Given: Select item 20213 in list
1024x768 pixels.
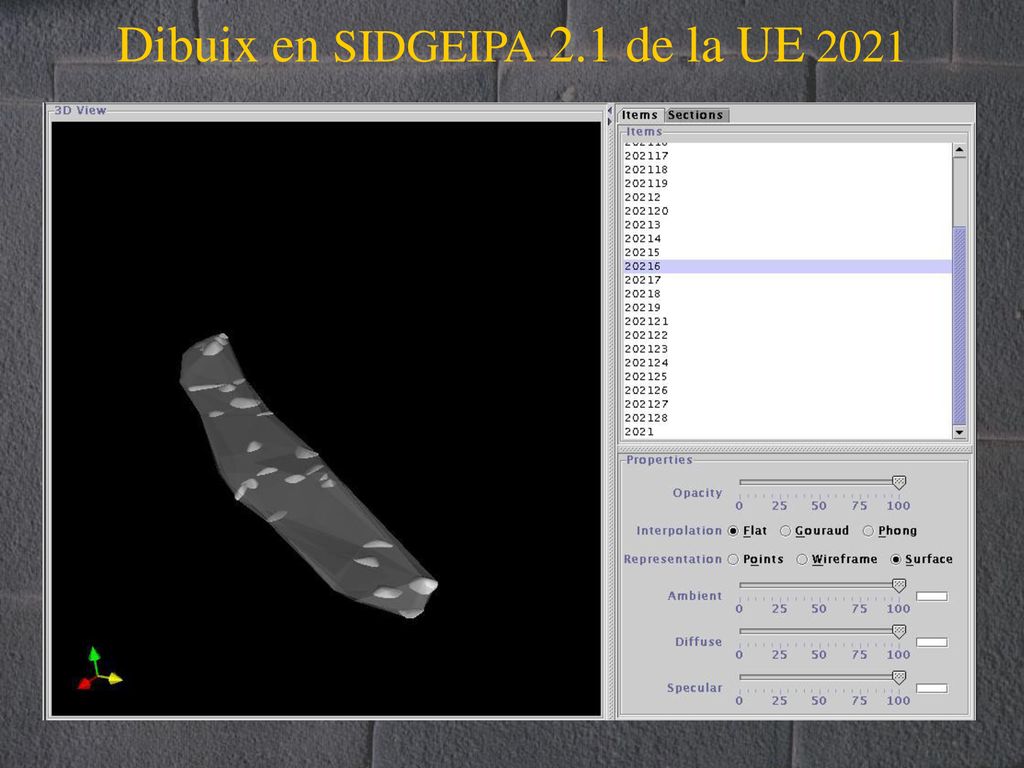Looking at the screenshot, I should 788,225.
